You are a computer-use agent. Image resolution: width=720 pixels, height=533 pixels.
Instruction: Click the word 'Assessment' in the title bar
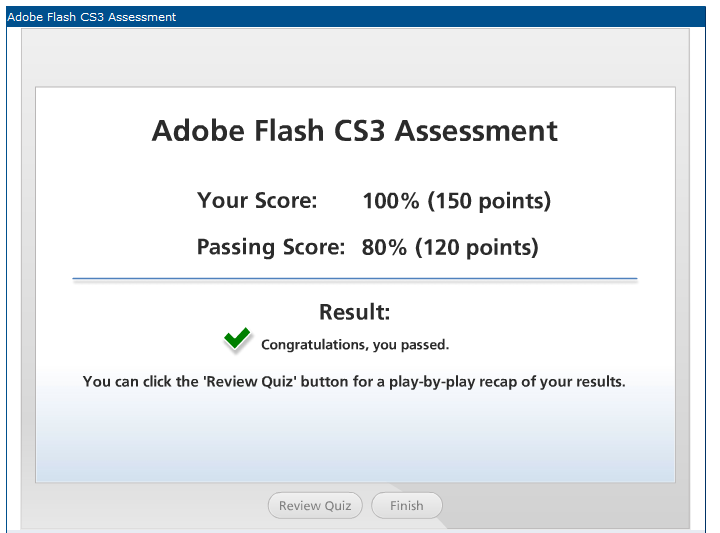[142, 17]
